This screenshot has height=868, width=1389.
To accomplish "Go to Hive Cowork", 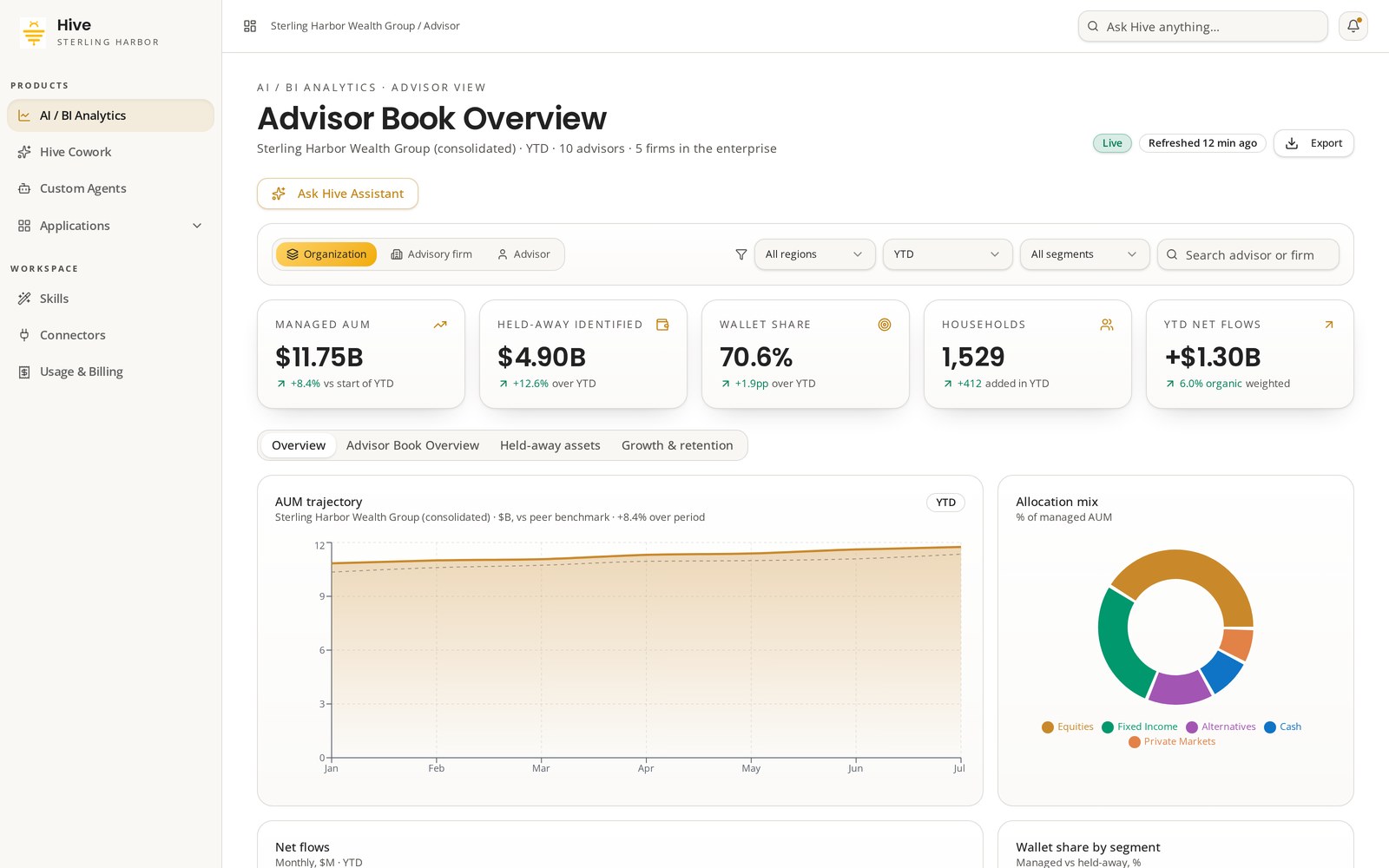I will click(110, 152).
